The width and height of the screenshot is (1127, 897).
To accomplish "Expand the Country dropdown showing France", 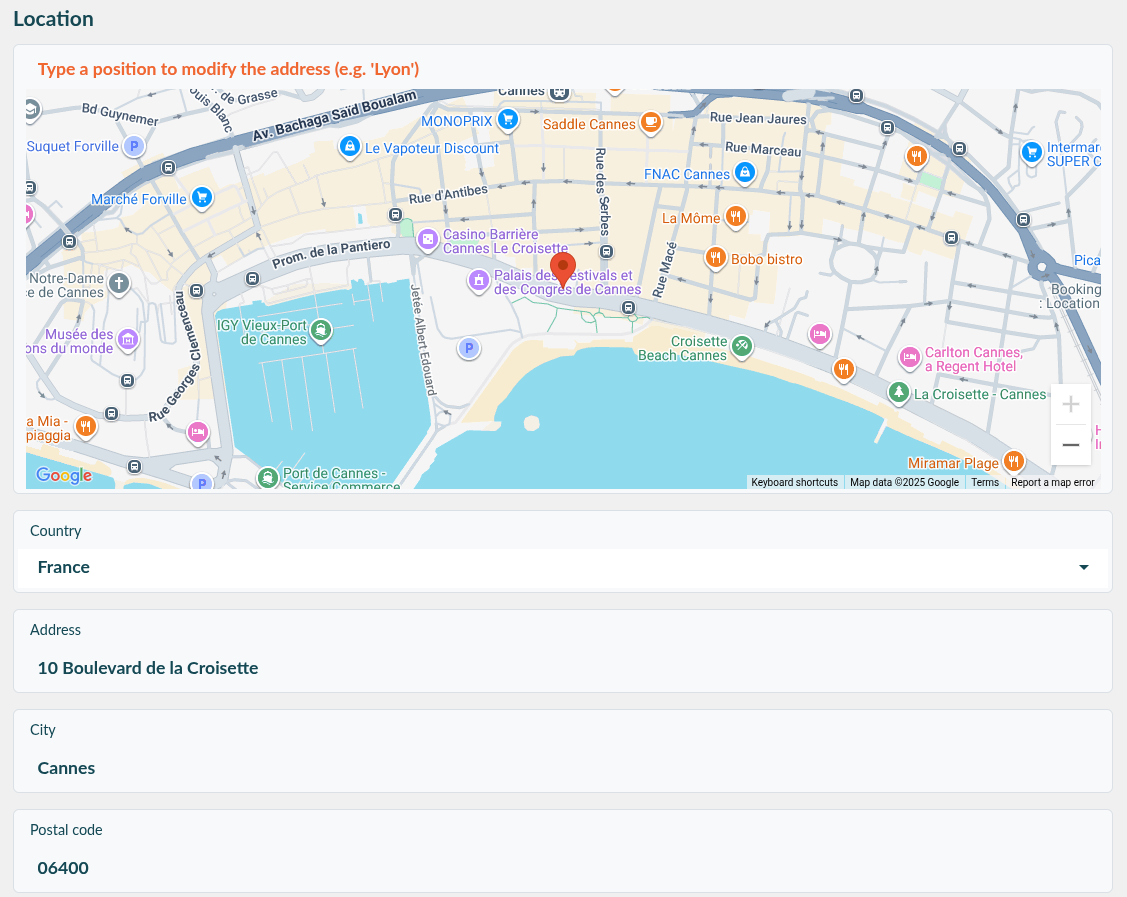I will (563, 567).
